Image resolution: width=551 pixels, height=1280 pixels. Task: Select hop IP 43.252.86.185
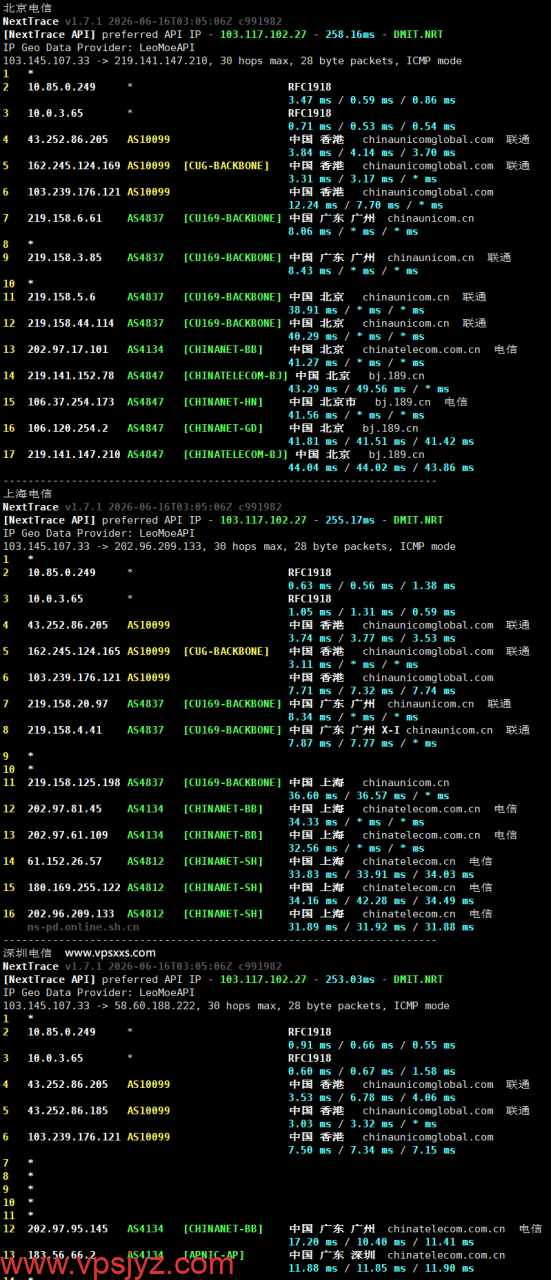68,1111
